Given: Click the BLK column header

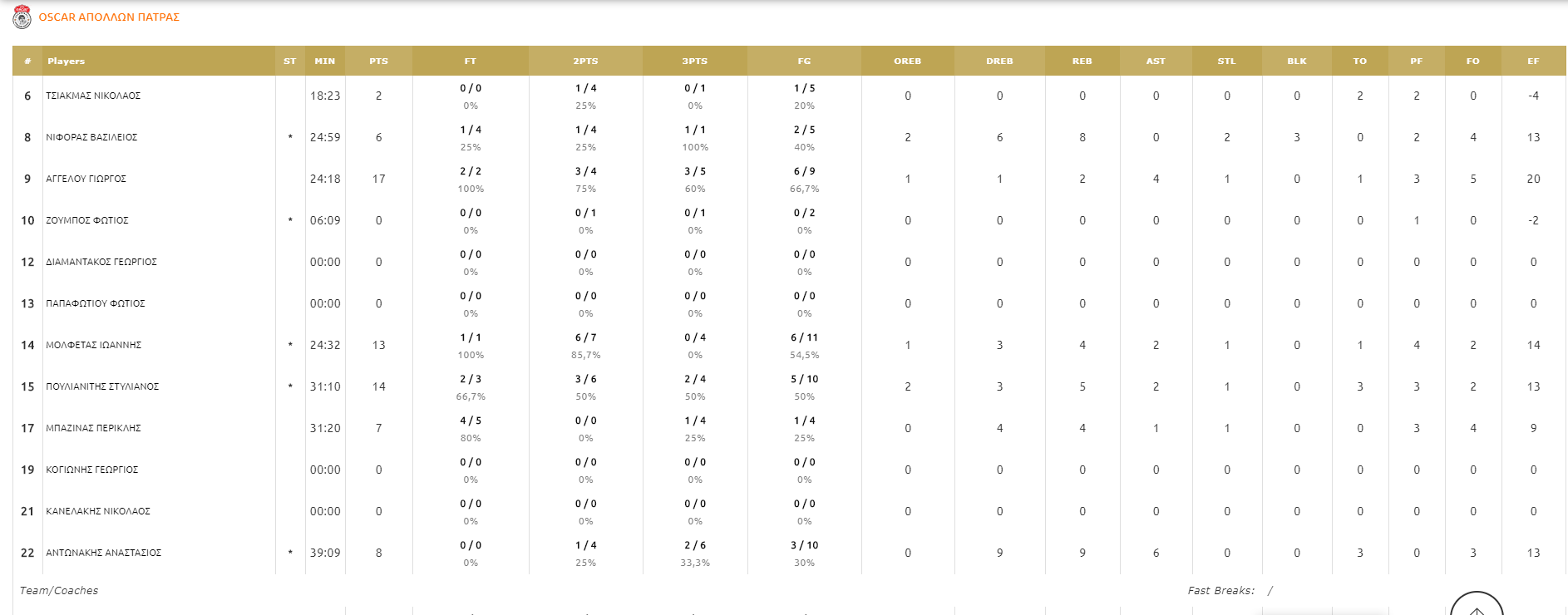Looking at the screenshot, I should click(1296, 61).
